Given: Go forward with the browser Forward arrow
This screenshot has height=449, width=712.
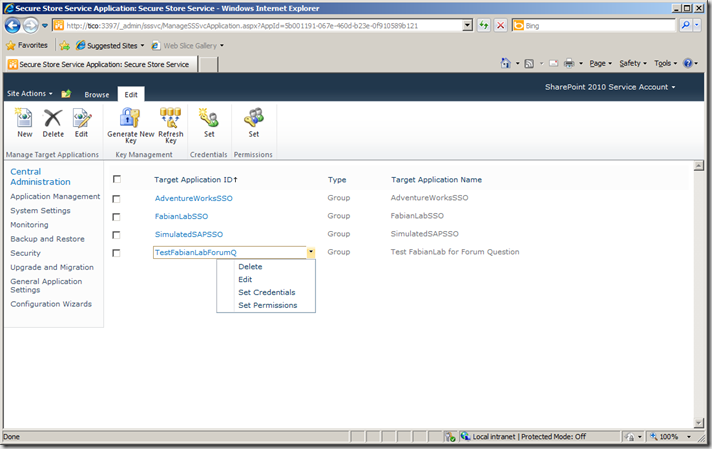Looking at the screenshot, I should pyautogui.click(x=30, y=25).
